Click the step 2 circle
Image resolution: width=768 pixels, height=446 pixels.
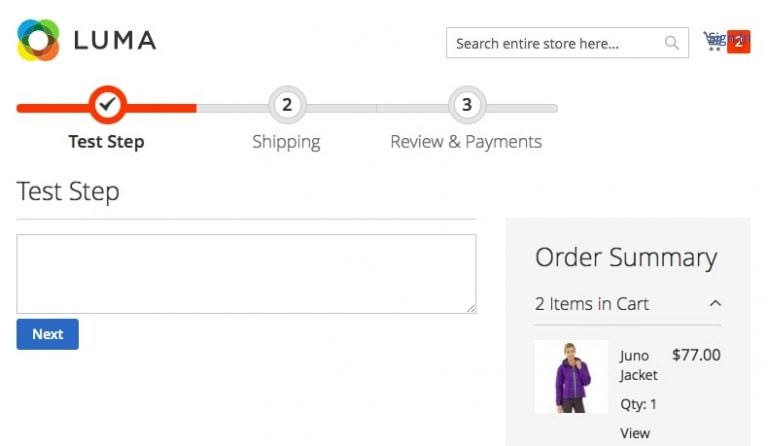(286, 104)
